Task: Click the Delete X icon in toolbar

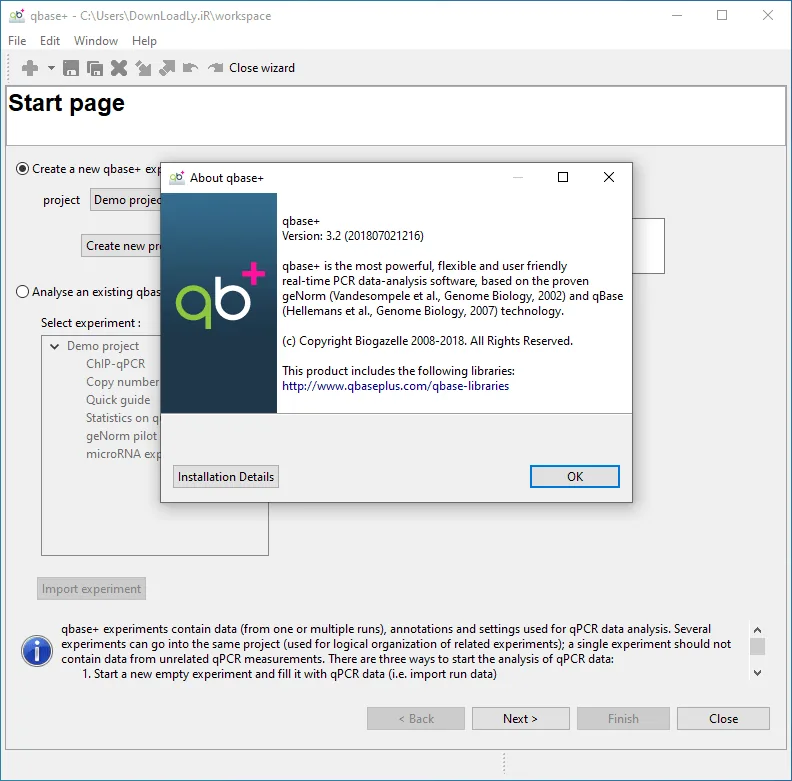Action: pyautogui.click(x=119, y=68)
